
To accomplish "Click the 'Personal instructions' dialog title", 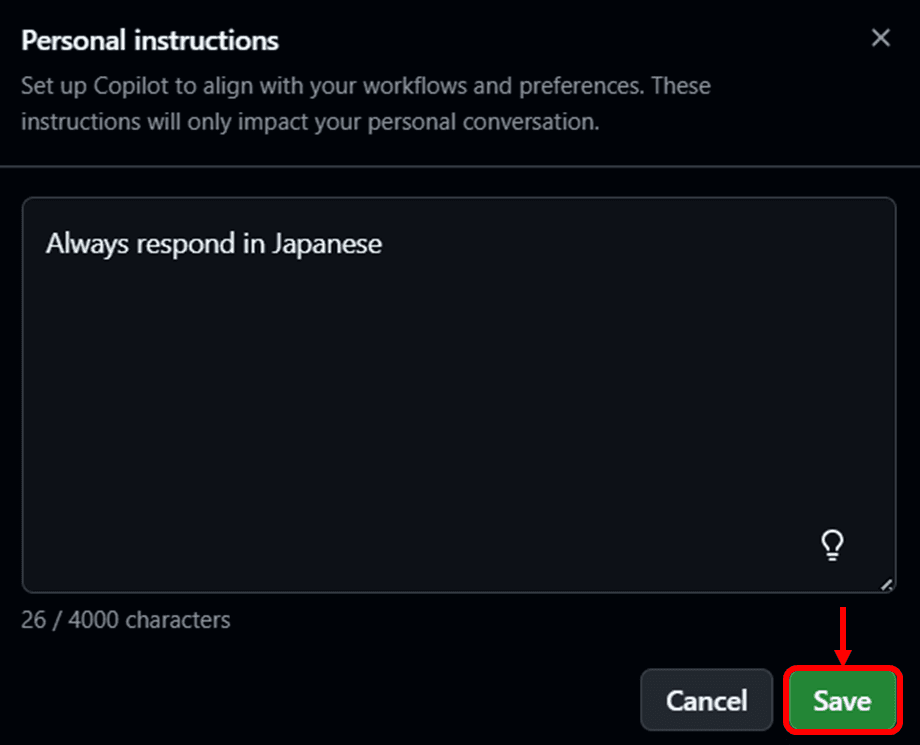I will point(150,40).
